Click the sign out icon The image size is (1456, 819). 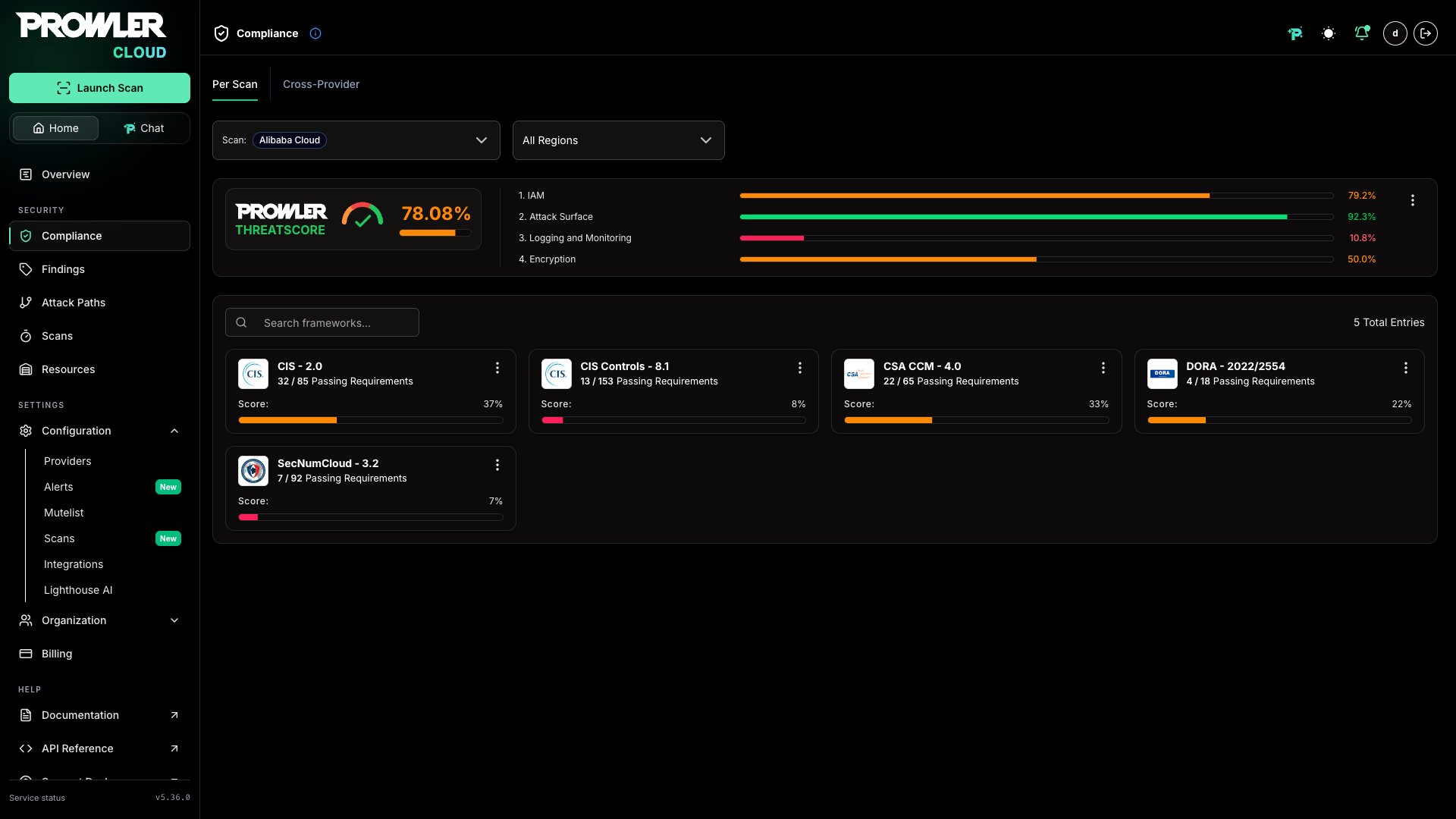click(x=1426, y=33)
